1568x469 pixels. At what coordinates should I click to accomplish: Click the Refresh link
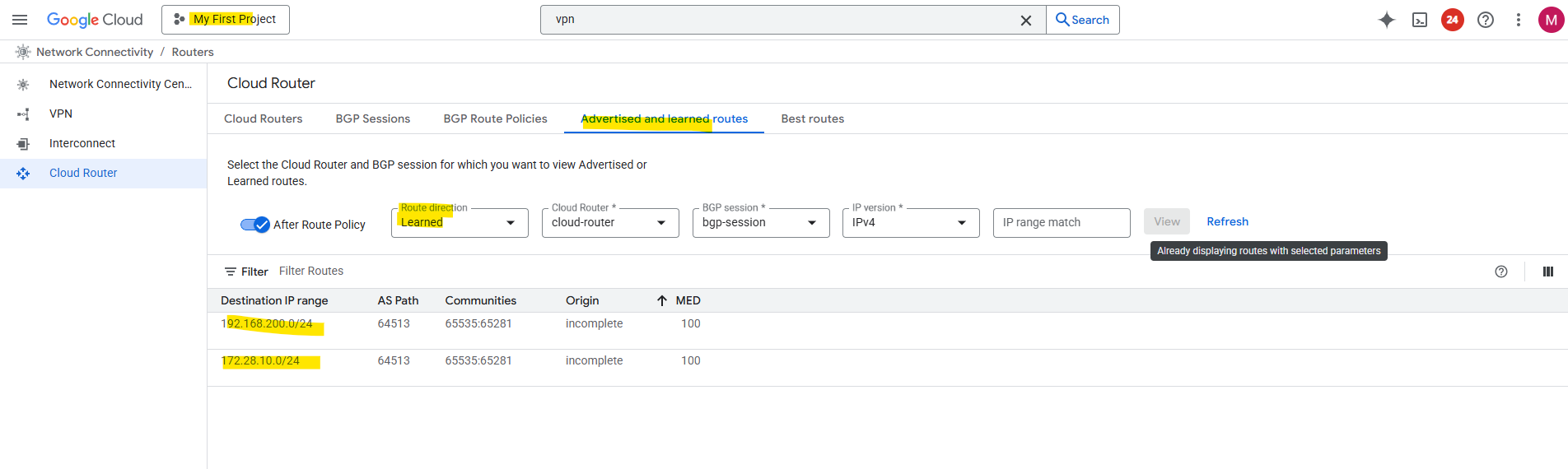(x=1227, y=221)
